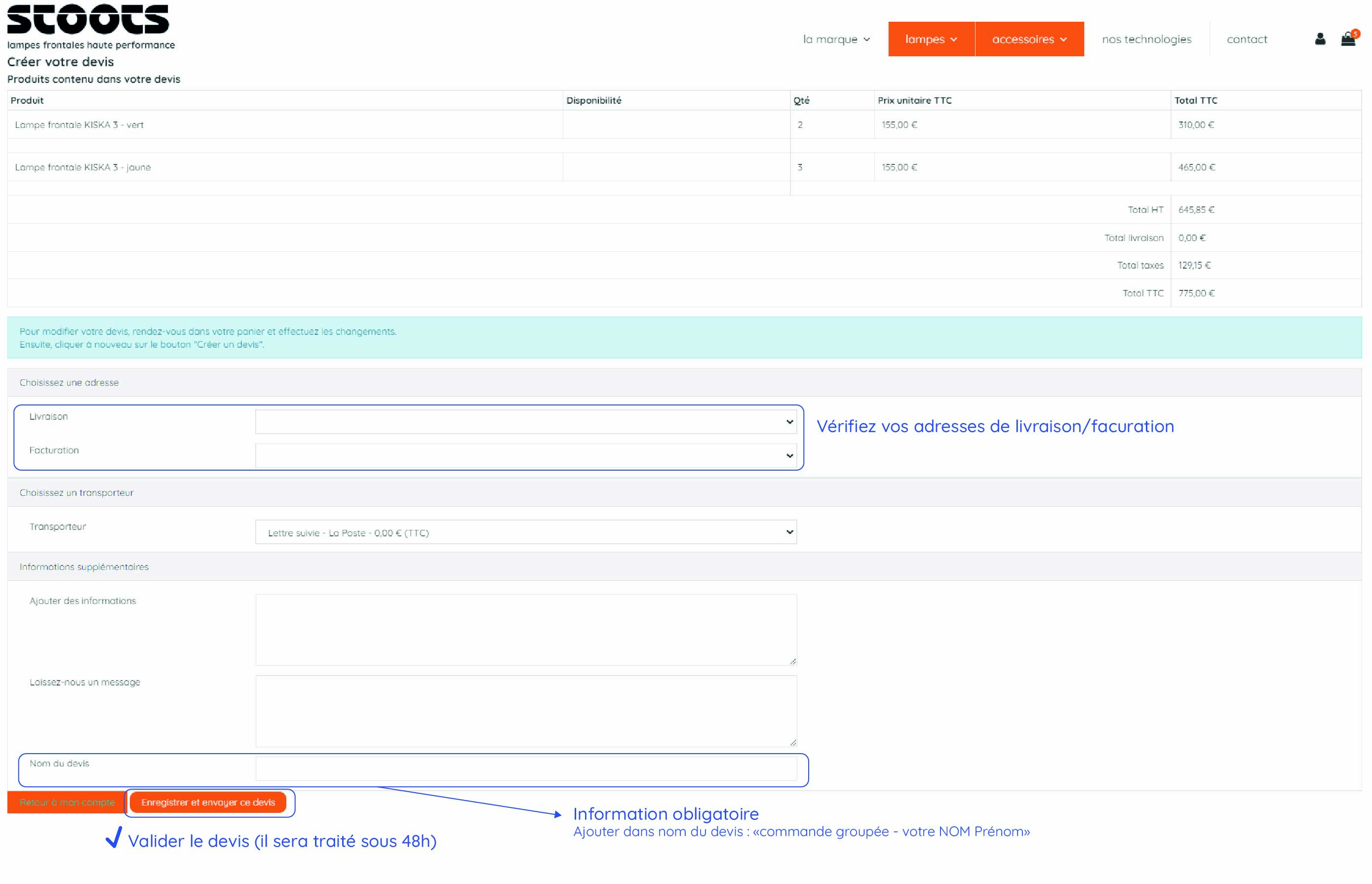The image size is (1372, 884).
Task: Click the 'Créer votre devis' title
Action: 60,61
